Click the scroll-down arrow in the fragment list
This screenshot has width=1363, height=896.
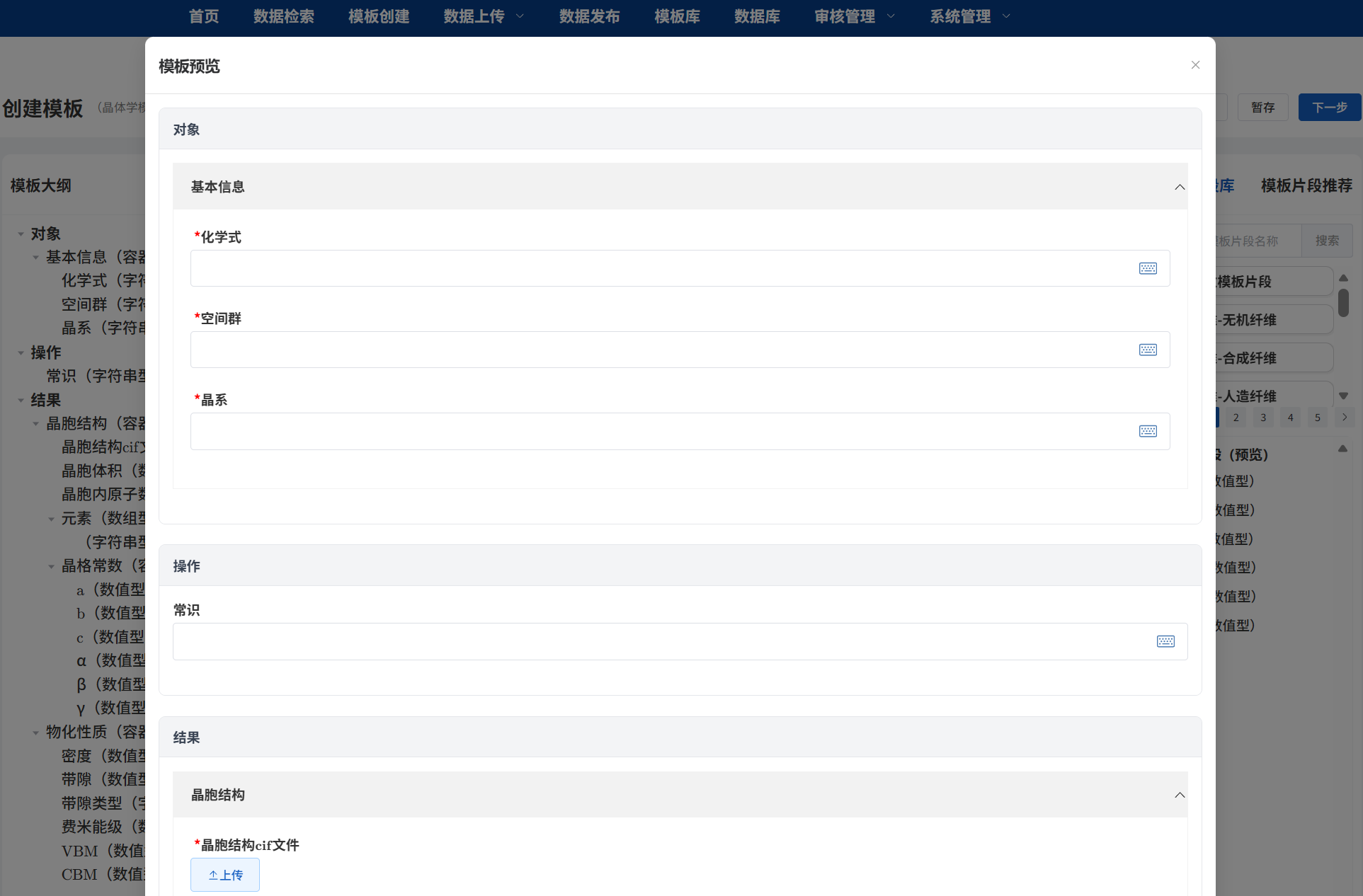[1344, 395]
